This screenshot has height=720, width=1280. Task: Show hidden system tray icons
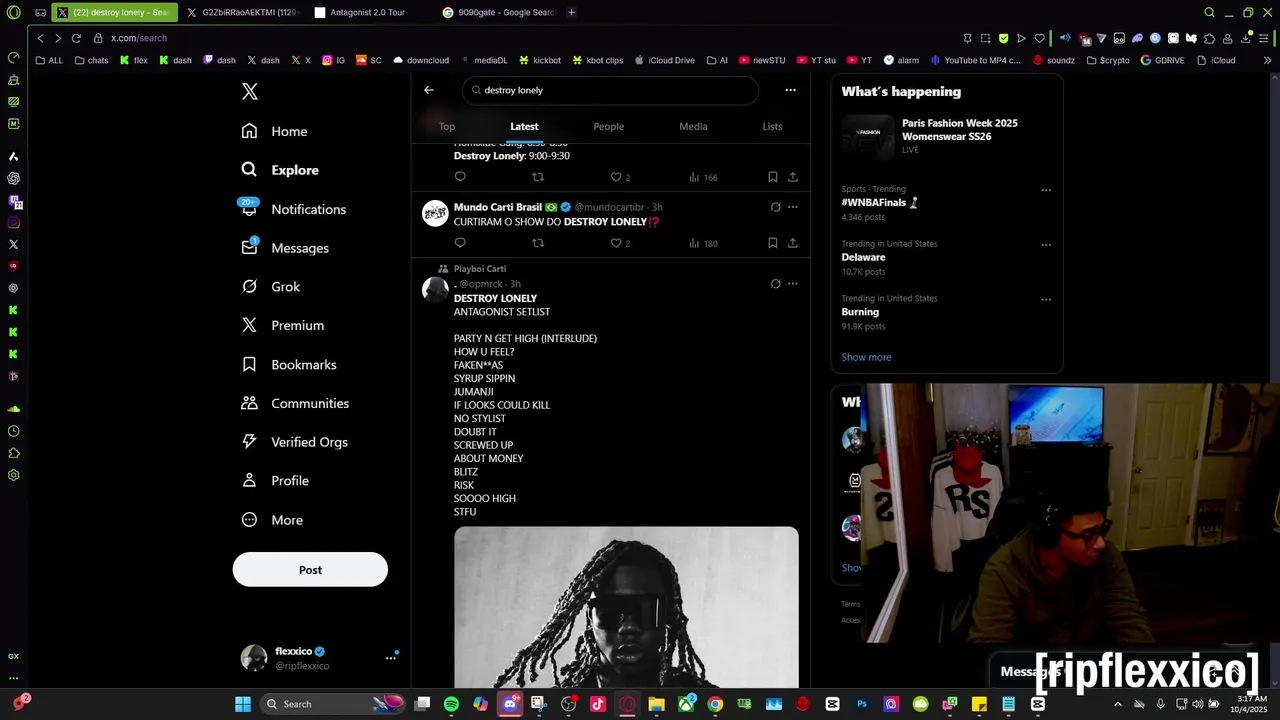tap(1118, 704)
